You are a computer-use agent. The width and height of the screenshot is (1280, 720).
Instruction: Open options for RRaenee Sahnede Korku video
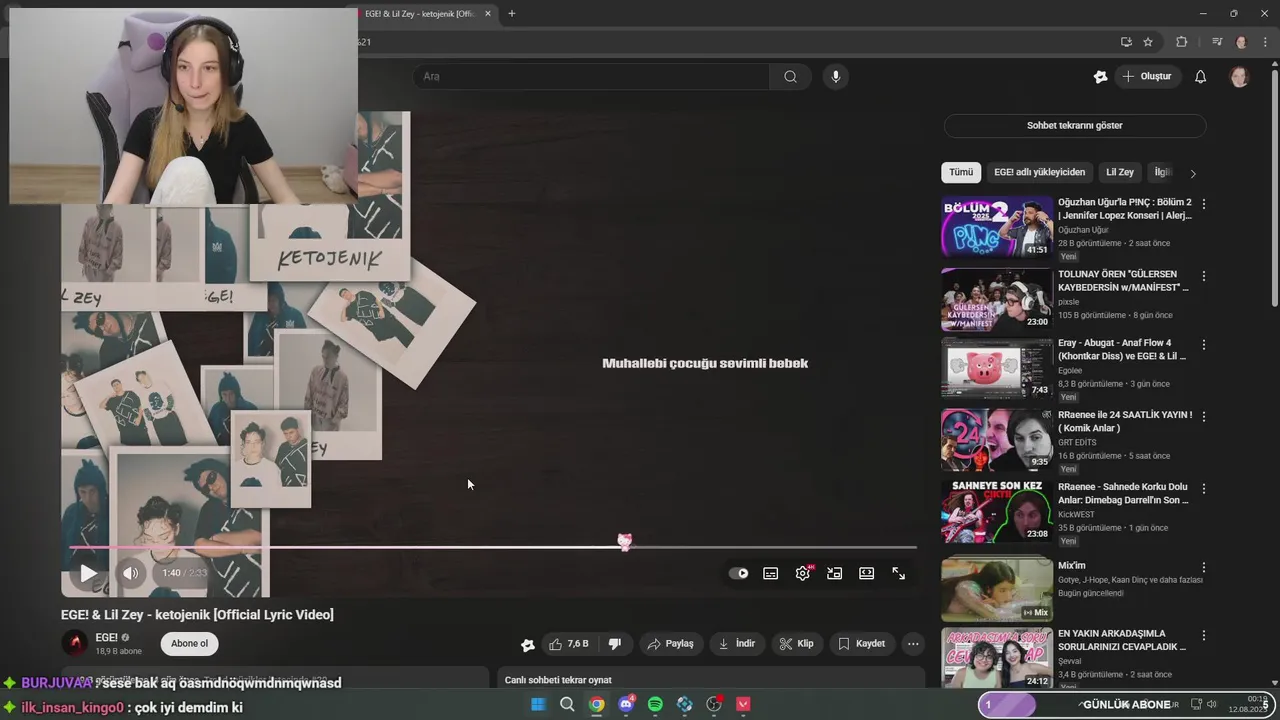pyautogui.click(x=1204, y=489)
